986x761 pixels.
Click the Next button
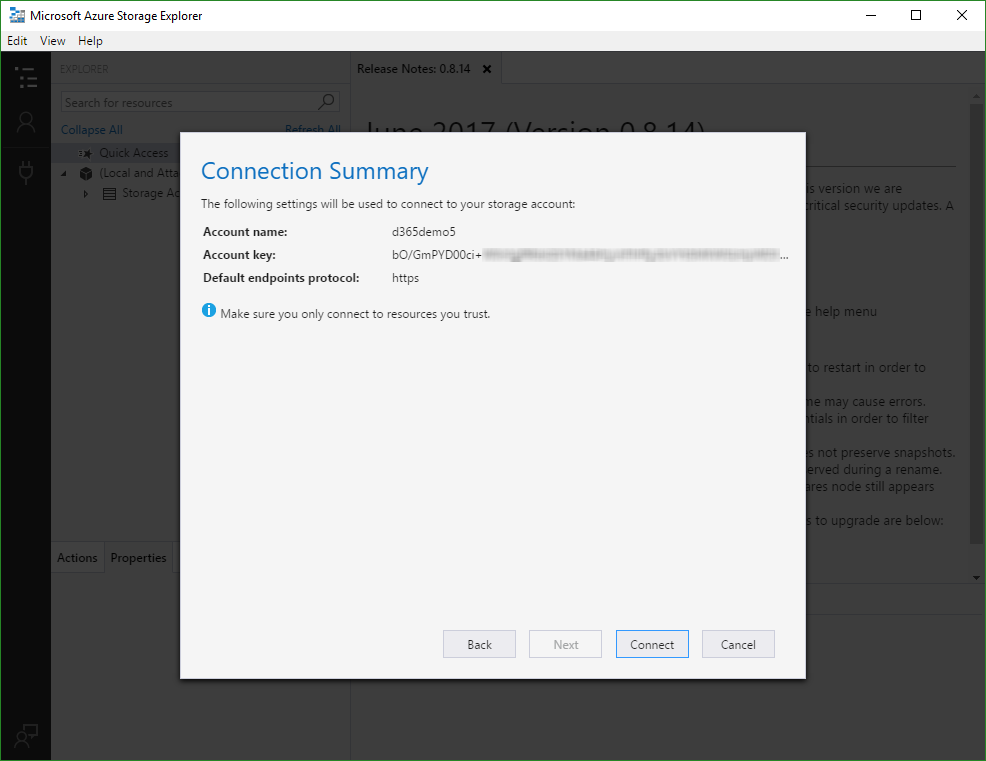click(x=565, y=644)
